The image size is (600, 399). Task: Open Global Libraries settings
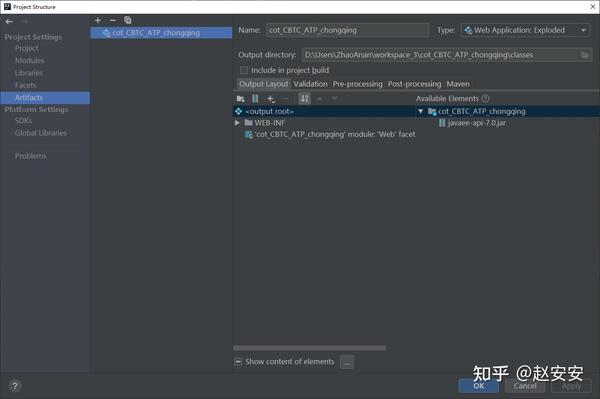tap(41, 133)
